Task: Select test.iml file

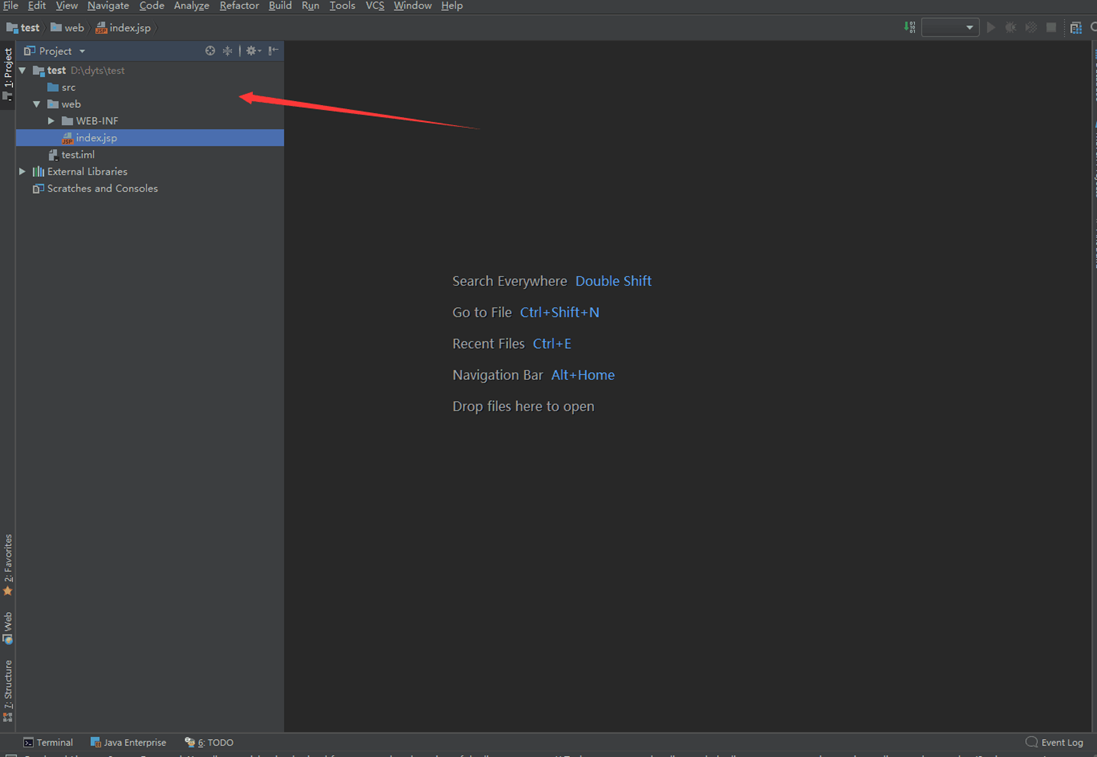Action: tap(71, 155)
